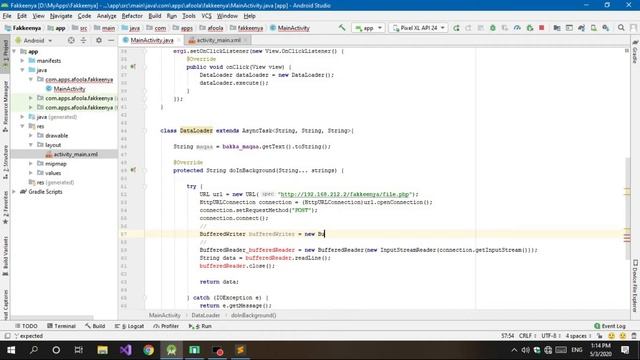Open the Run tool window
The image size is (640, 360).
pyautogui.click(x=200, y=326)
